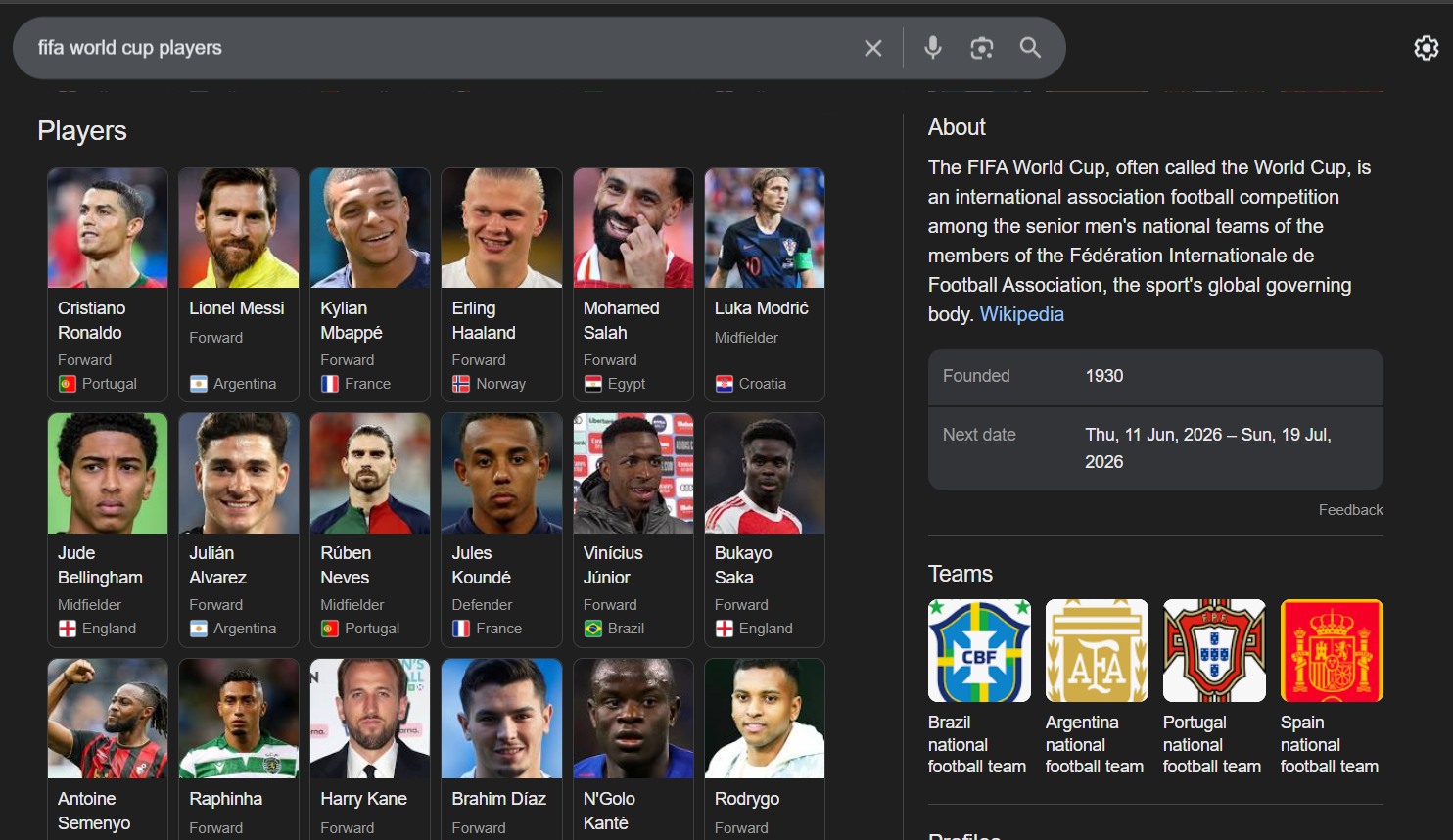Open quick settings gear icon
The image size is (1453, 840).
(x=1426, y=48)
